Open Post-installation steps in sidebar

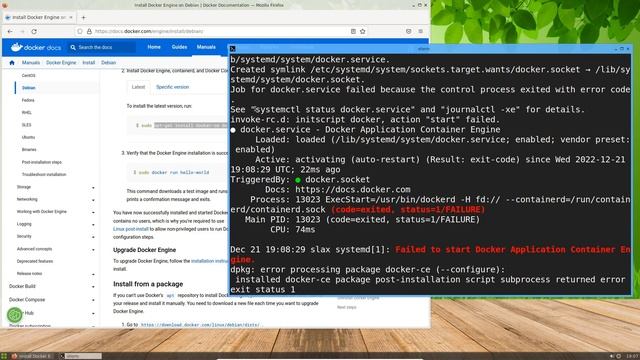point(42,162)
